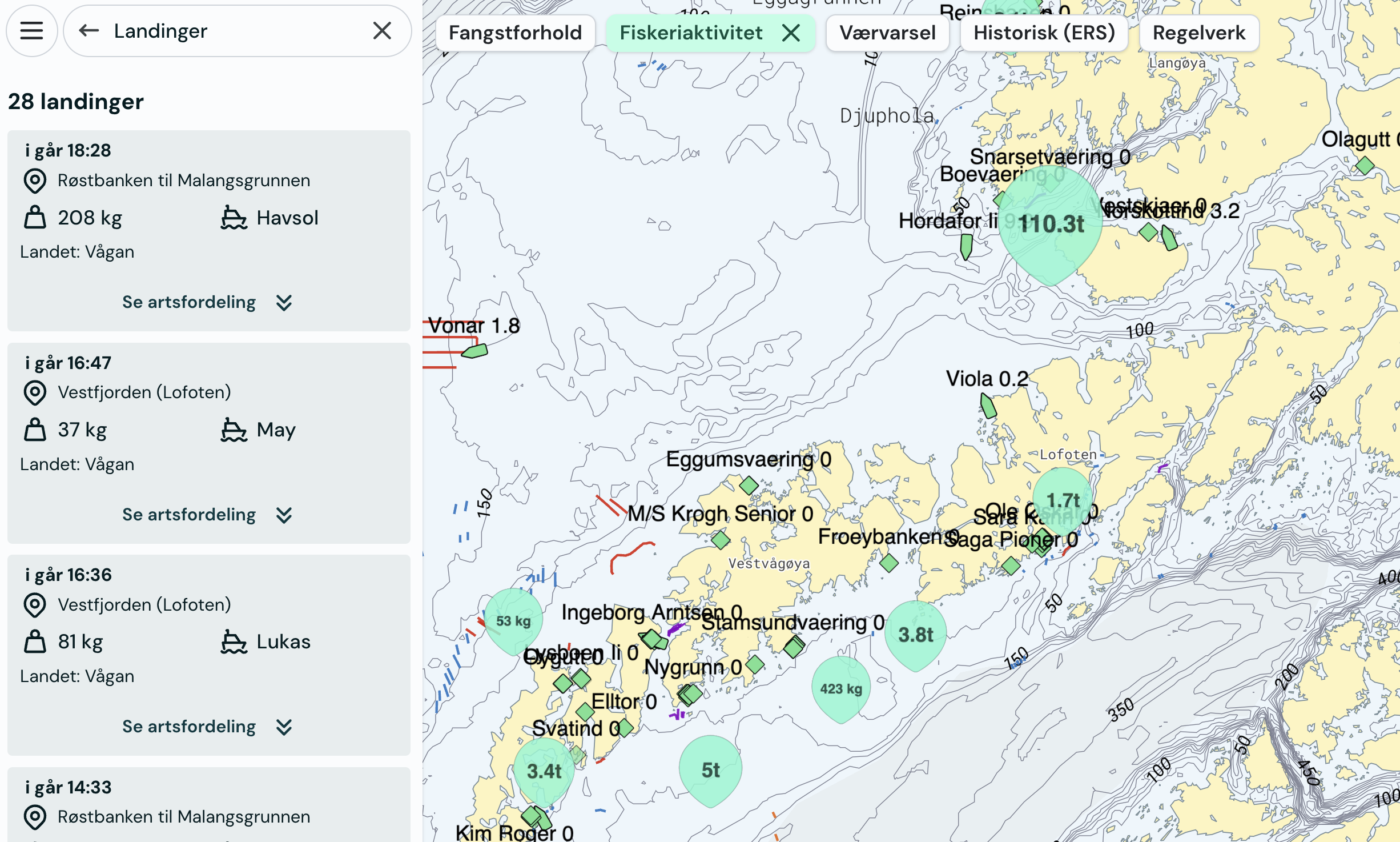Click the Stamsundvaering vessel diamond
Screen dimensions: 1400x842
[x=794, y=647]
